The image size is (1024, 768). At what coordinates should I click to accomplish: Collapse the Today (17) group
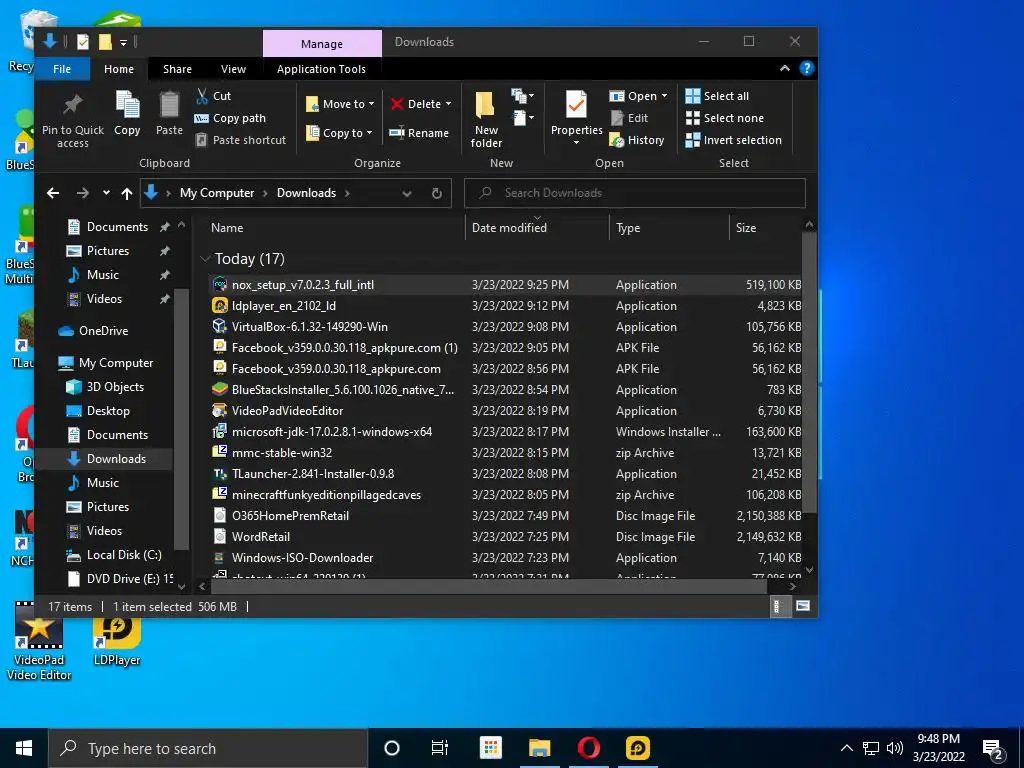tap(204, 259)
